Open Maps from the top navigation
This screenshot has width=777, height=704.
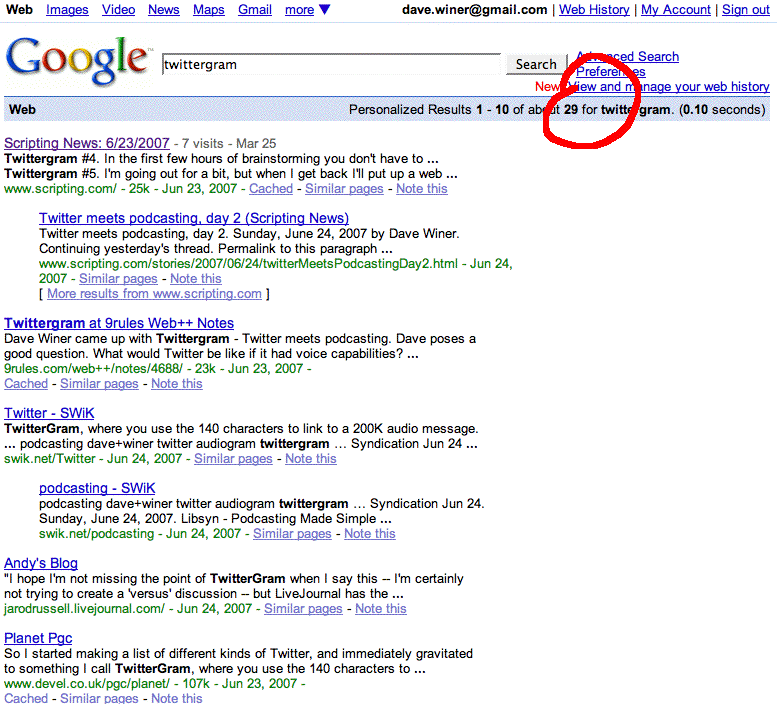pyautogui.click(x=209, y=10)
